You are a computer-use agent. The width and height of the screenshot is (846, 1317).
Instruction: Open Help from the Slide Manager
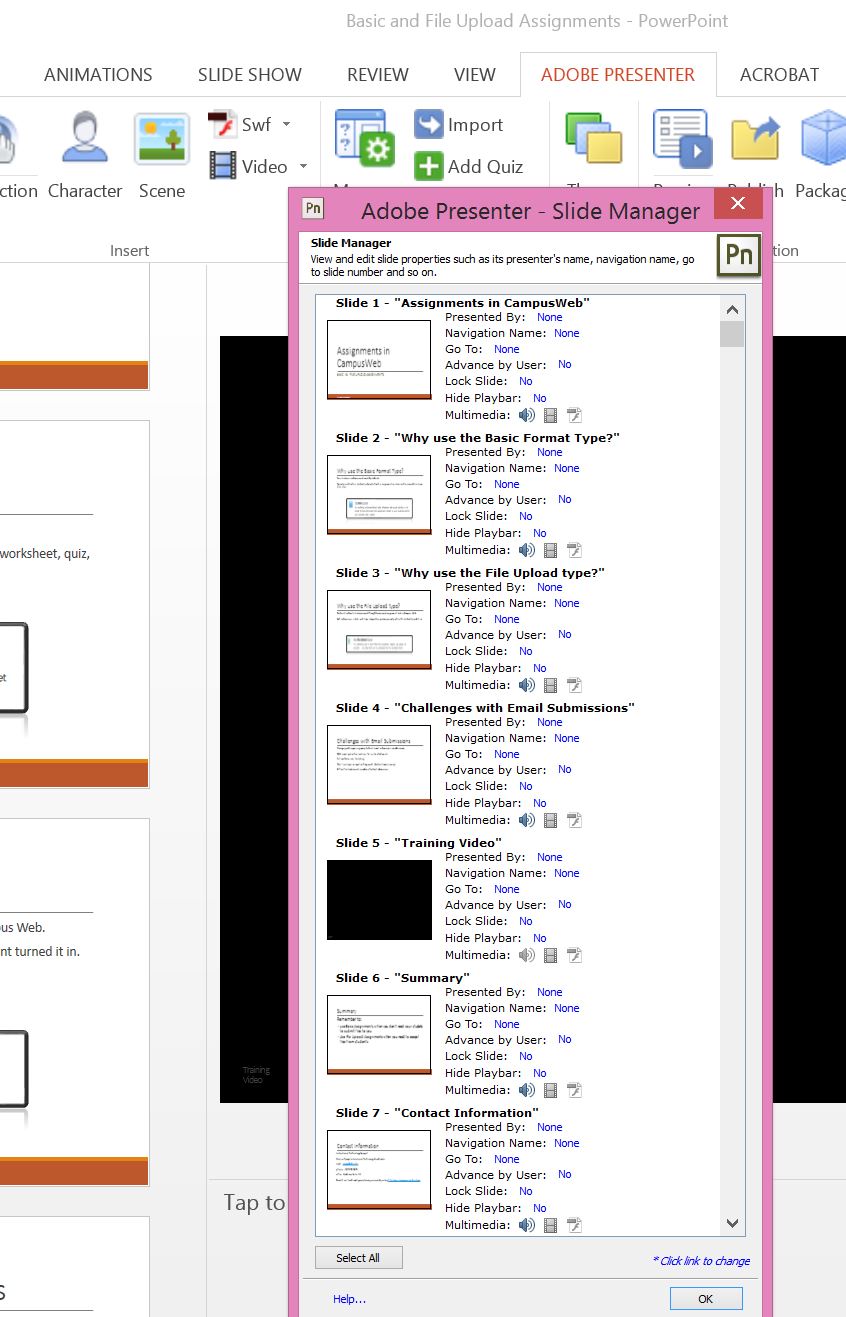click(348, 1297)
